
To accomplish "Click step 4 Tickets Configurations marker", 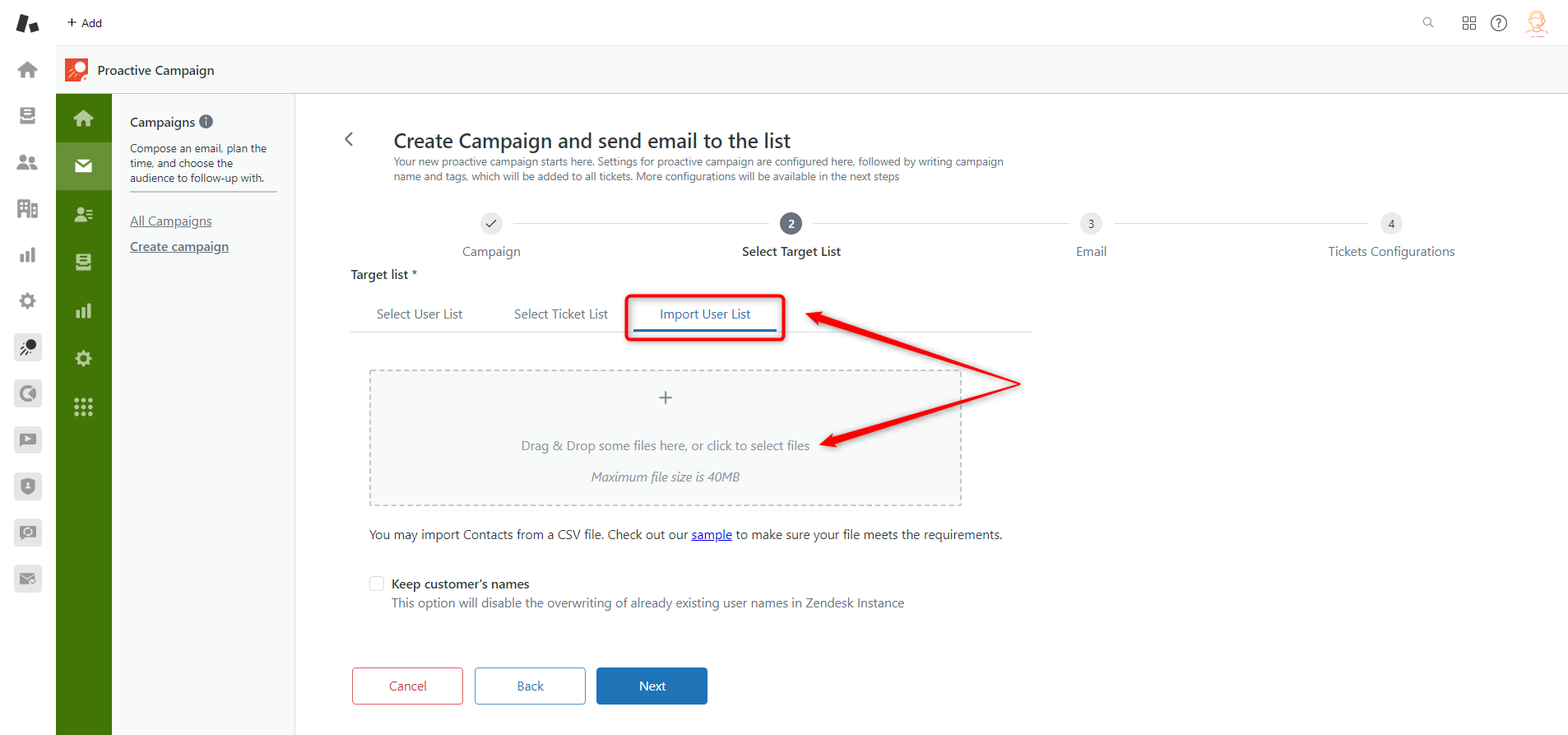I will 1391,223.
